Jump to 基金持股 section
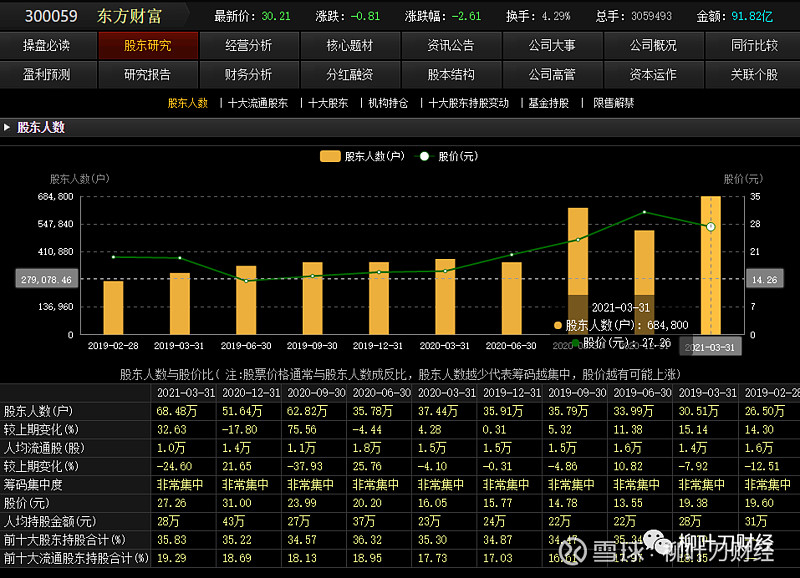Screen dimensions: 800x578 (x=548, y=103)
